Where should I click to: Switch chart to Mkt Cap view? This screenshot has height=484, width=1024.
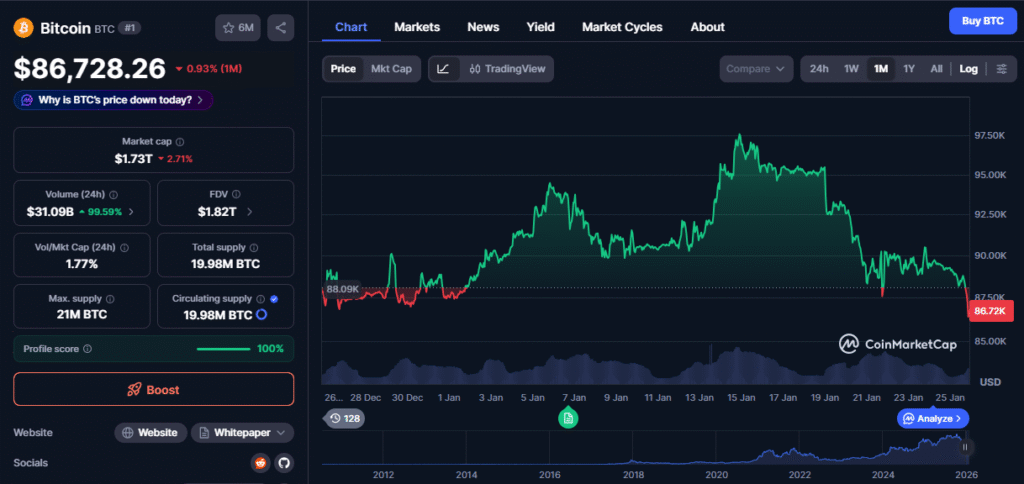390,69
